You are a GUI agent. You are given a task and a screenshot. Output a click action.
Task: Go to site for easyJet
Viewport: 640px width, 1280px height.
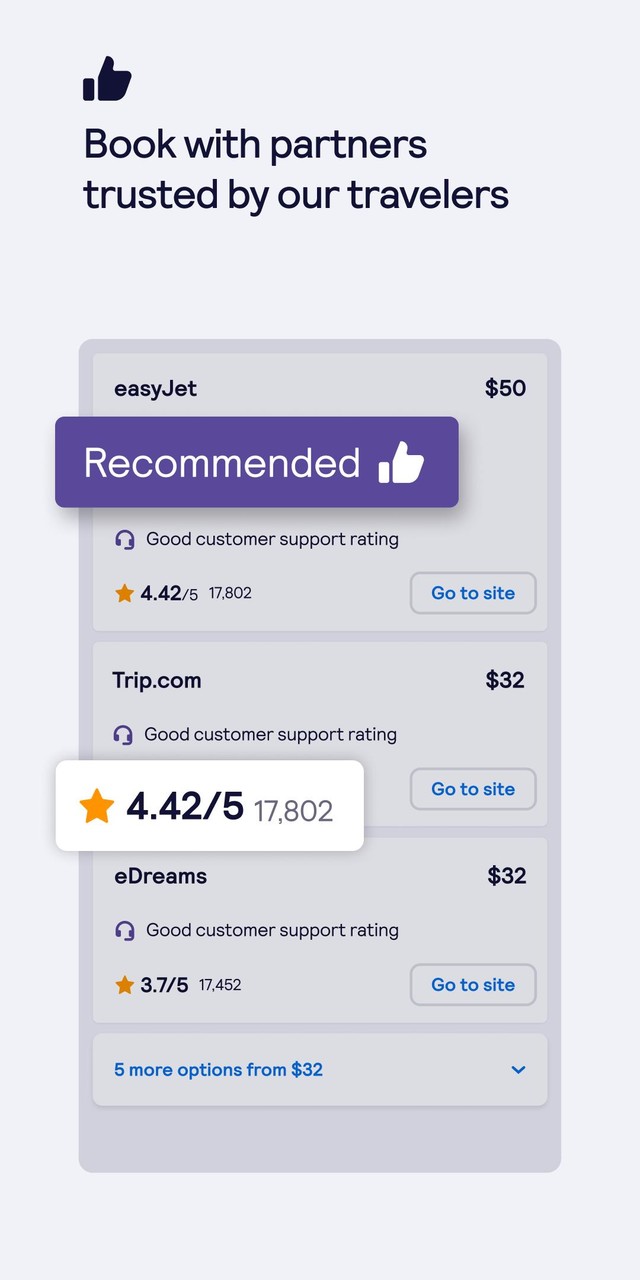[x=473, y=593]
